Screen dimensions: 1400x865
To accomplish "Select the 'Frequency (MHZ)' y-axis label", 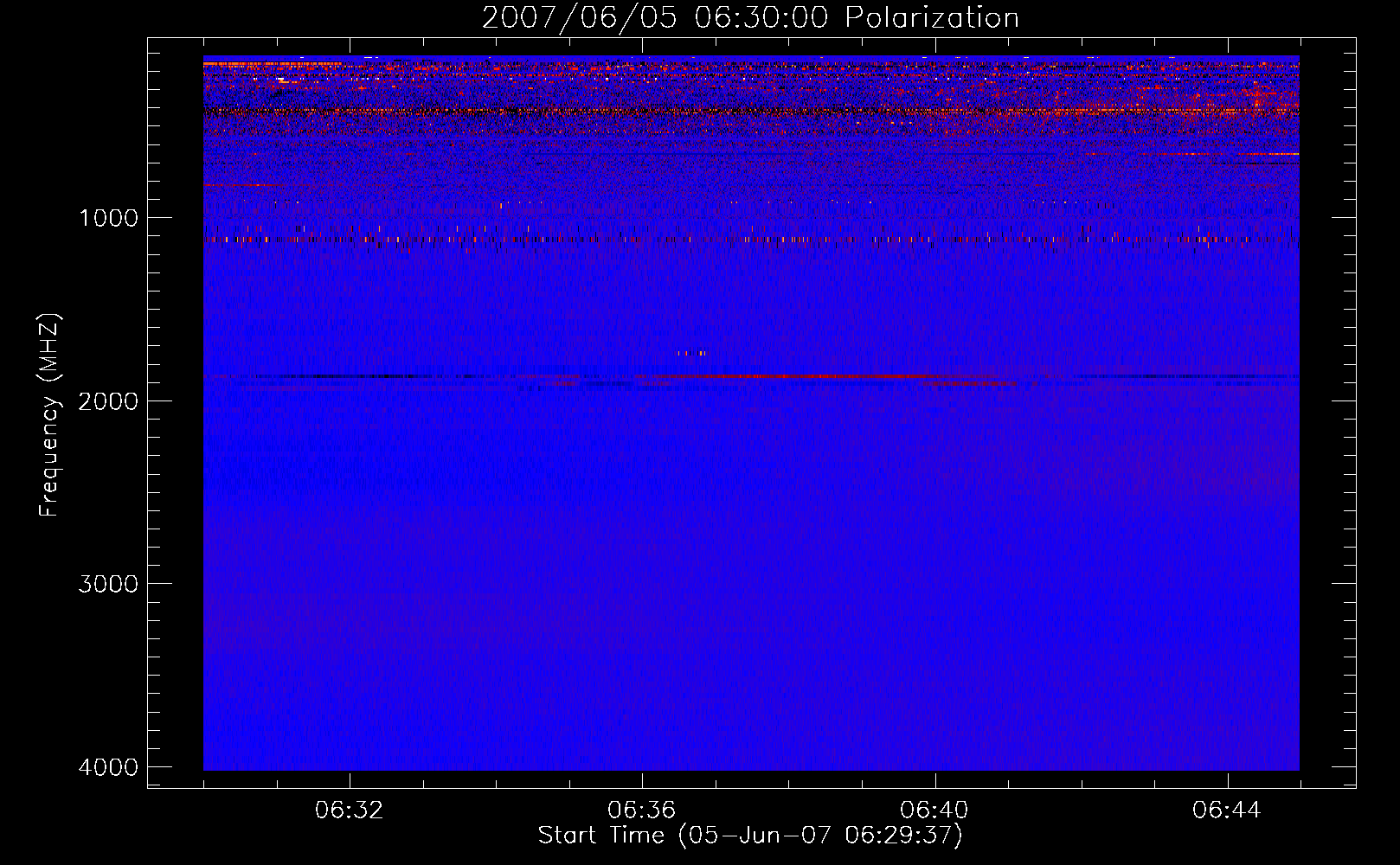I will click(49, 414).
